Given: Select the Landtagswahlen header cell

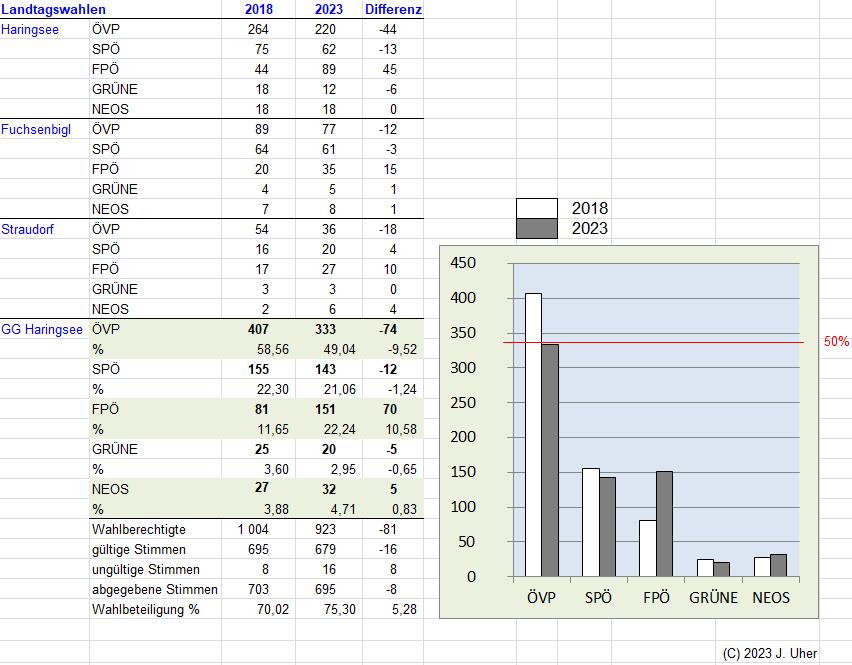Looking at the screenshot, I should (54, 9).
